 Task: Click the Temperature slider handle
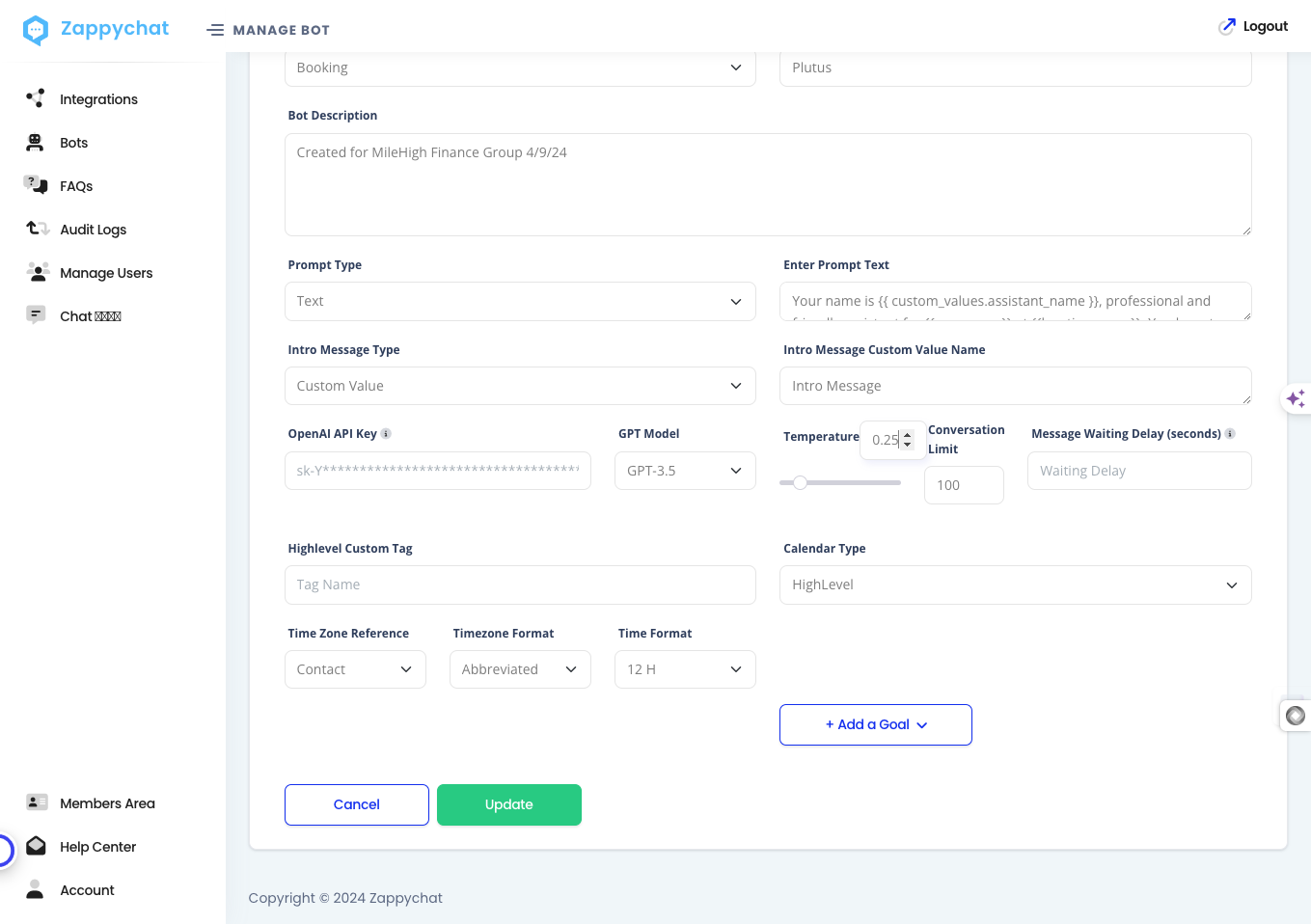coord(800,482)
